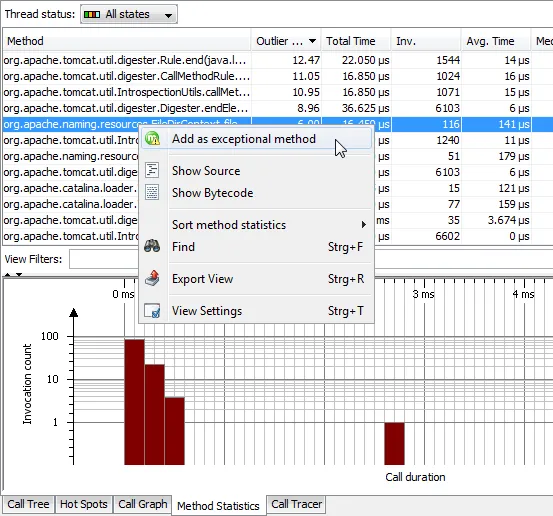Select Show Bytecode menu entry

257,193
